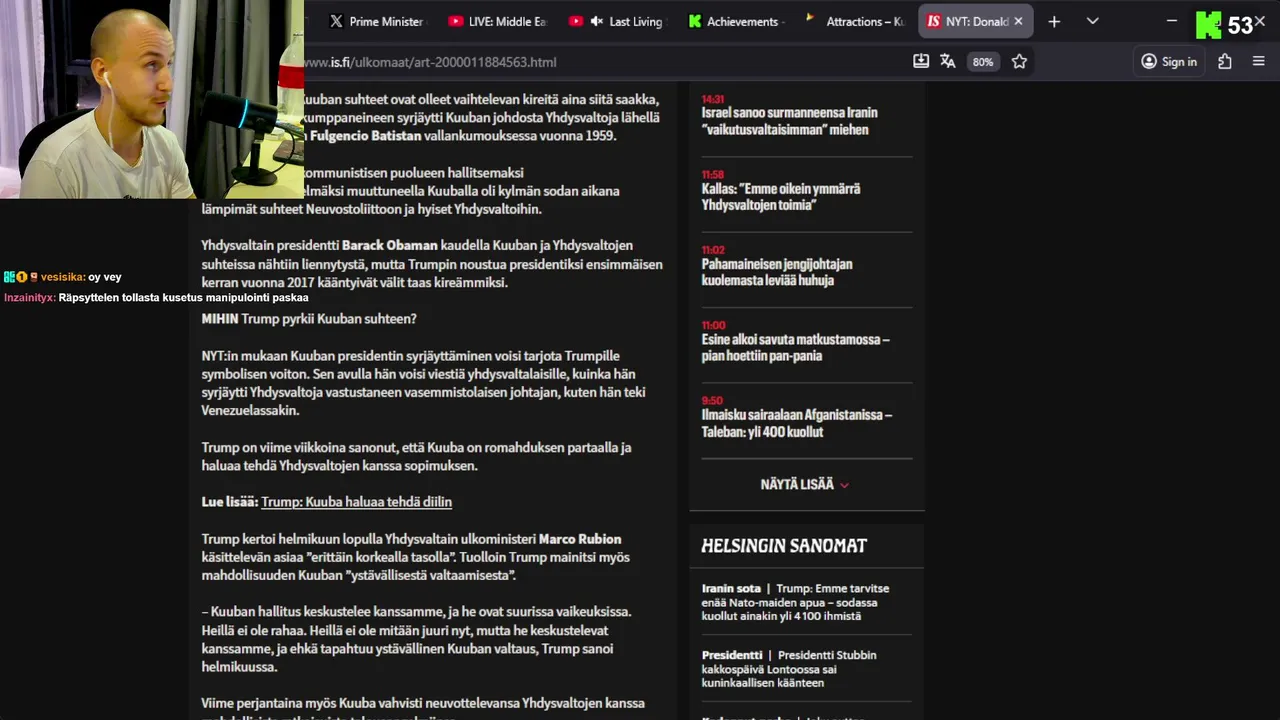Click the Sign in button
This screenshot has height=720, width=1280.
[1169, 61]
